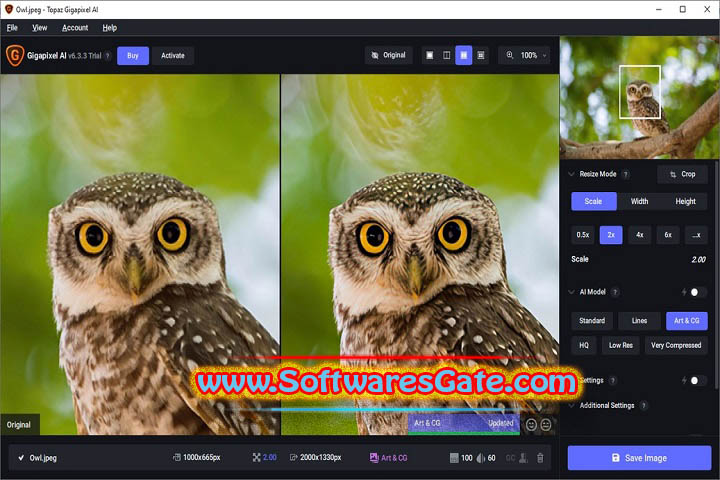
Task: Toggle the AI Model auto switch
Action: [697, 292]
